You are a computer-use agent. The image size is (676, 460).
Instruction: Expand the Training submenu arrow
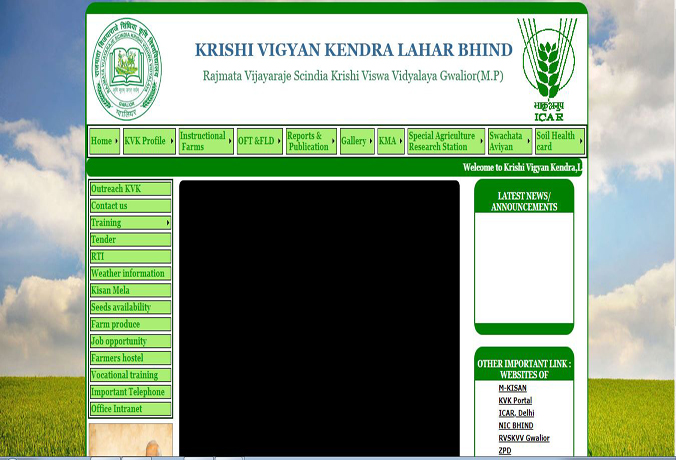click(x=168, y=223)
